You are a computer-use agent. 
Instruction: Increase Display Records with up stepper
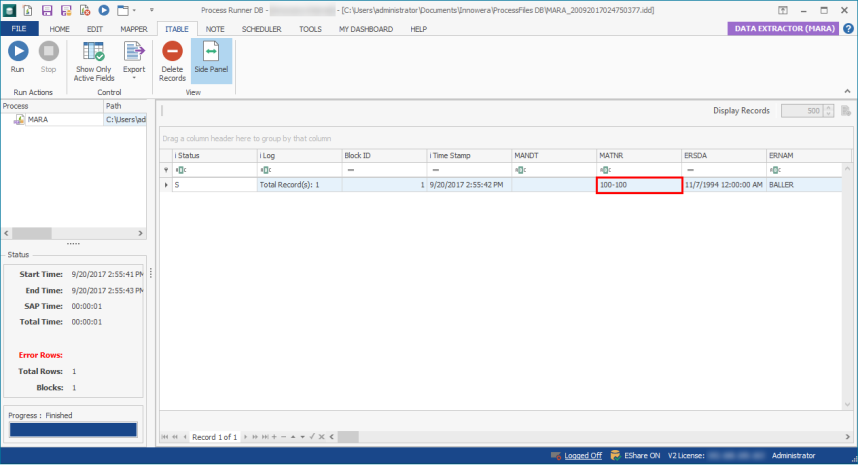[828, 108]
